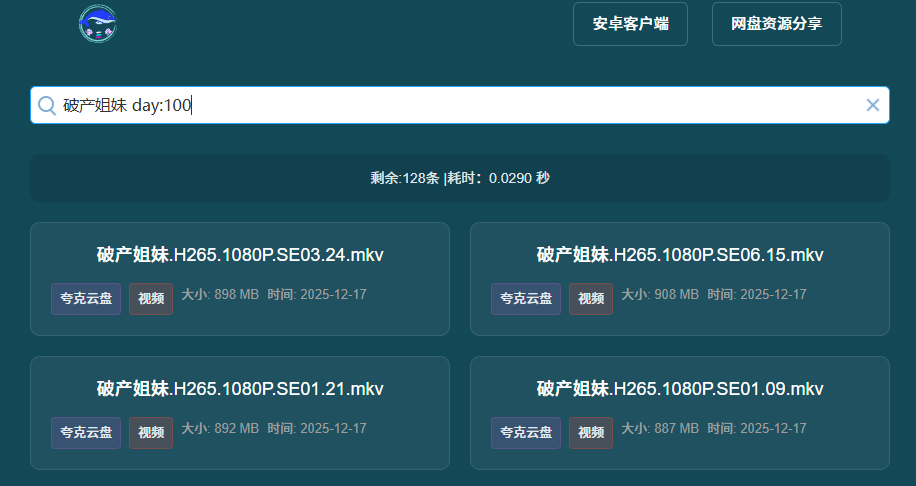
Task: Open the 破产姐妹 SE01.21.mkv result title
Action: click(240, 389)
